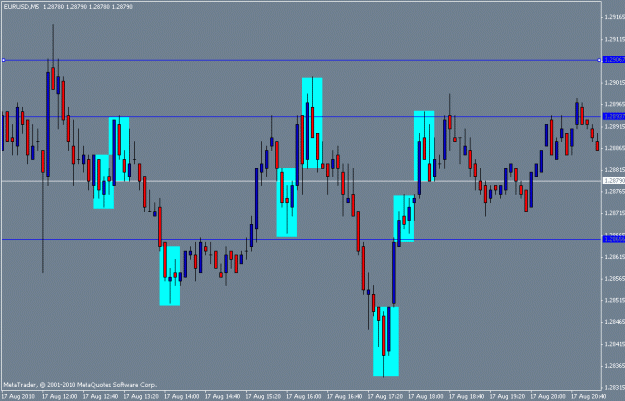Click the 1.28715 price axis value

[x=614, y=213]
